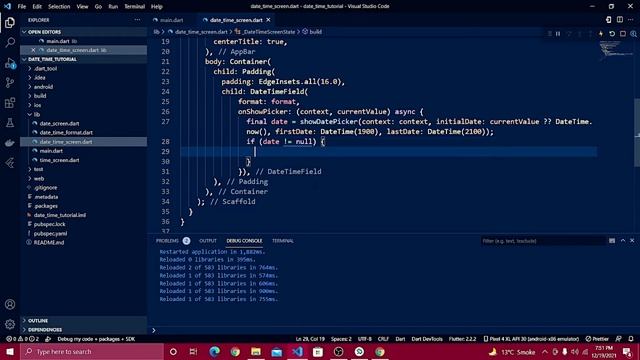Click the Ln 29, Col 19 cursor position
The image size is (640, 360).
point(310,339)
